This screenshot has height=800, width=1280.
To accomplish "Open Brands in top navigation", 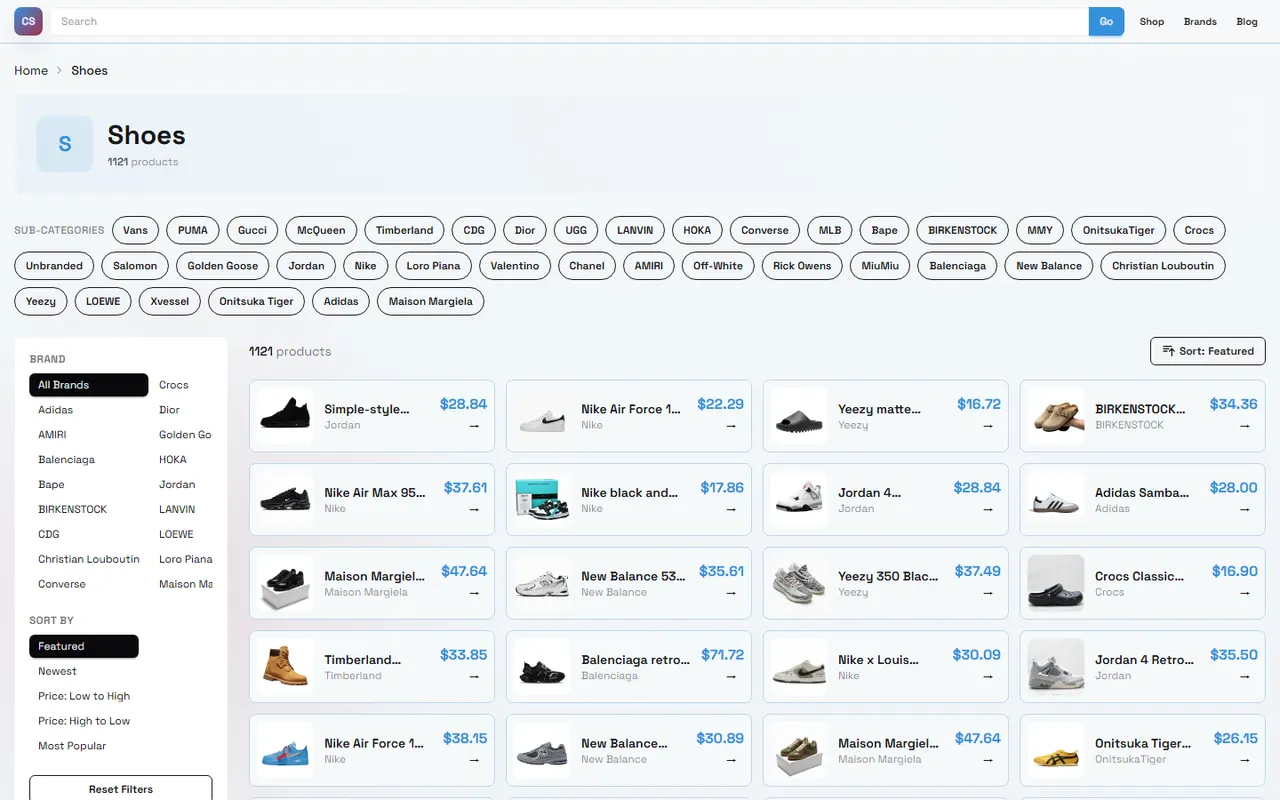I will coord(1200,21).
